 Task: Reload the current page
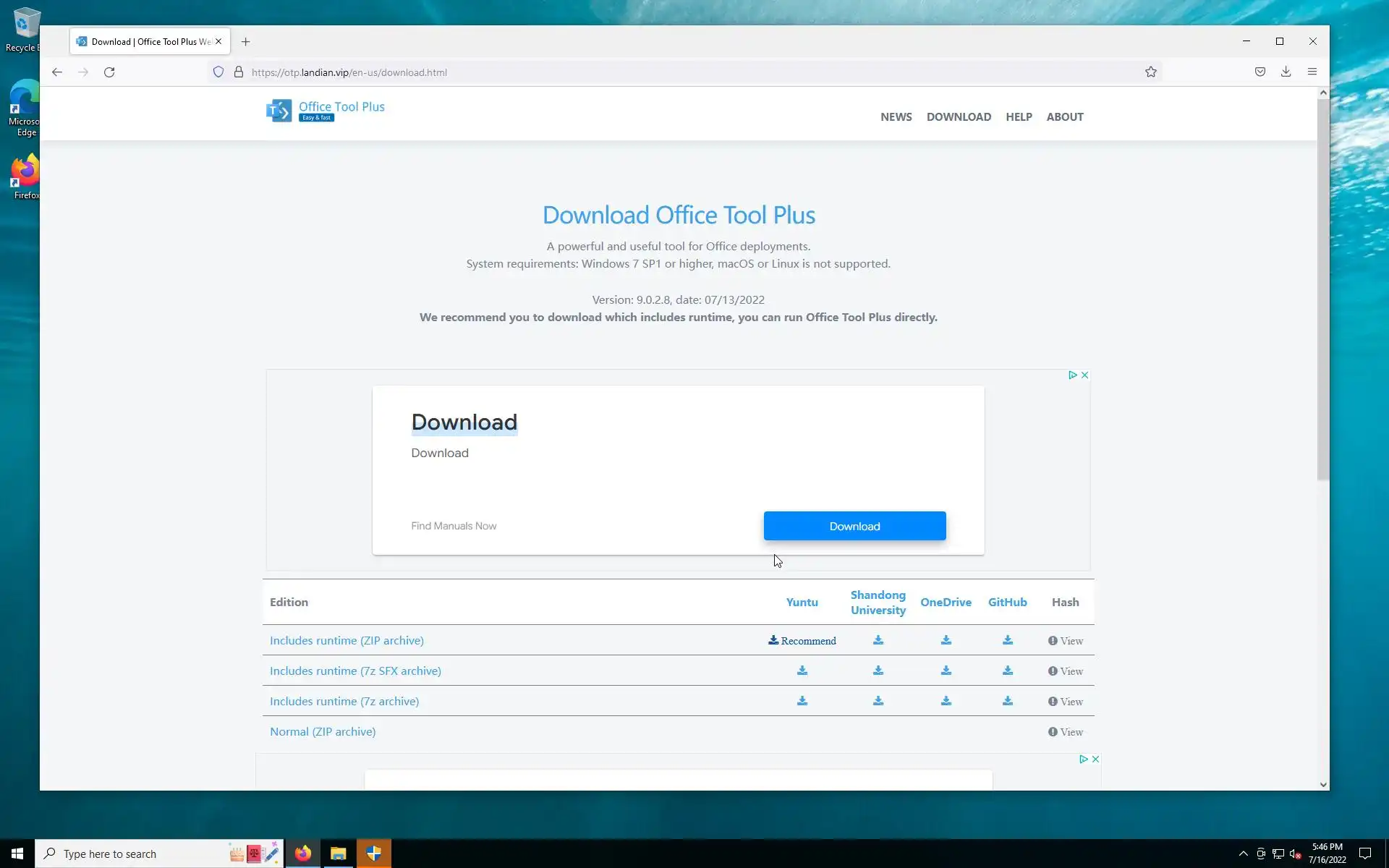point(109,72)
